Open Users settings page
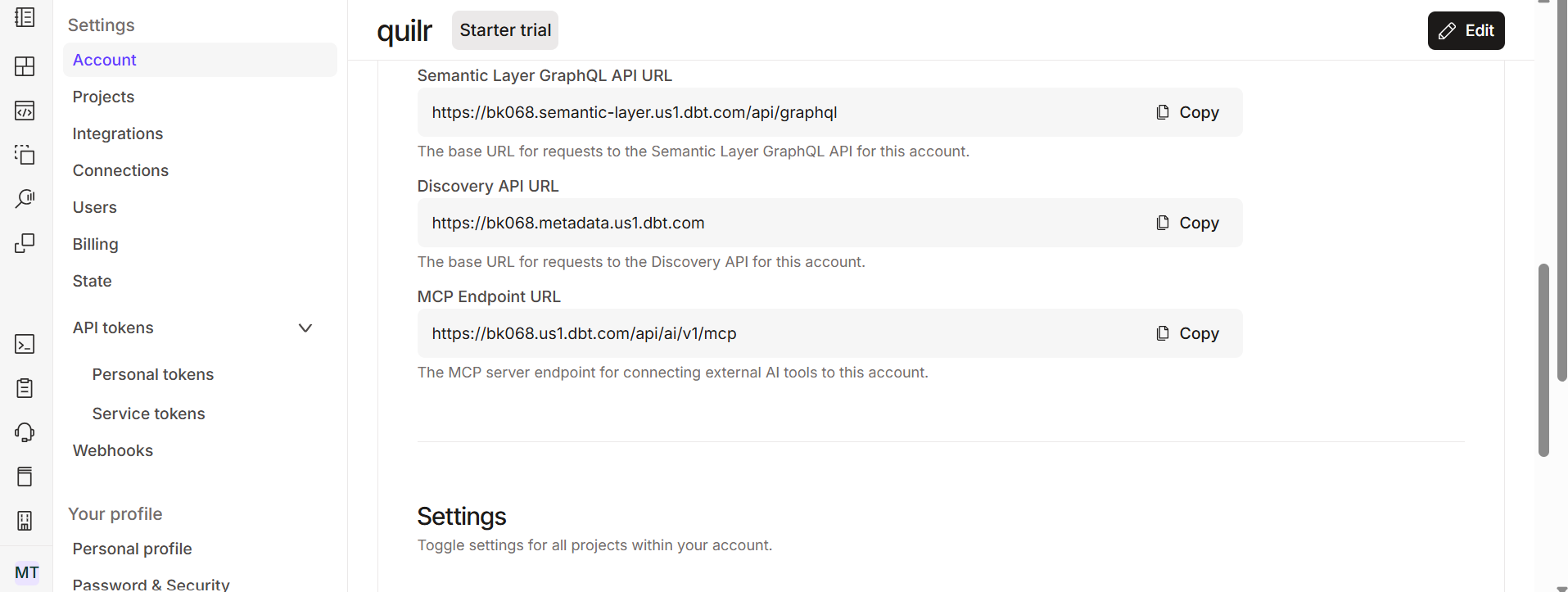Image resolution: width=1568 pixels, height=592 pixels. pos(95,207)
